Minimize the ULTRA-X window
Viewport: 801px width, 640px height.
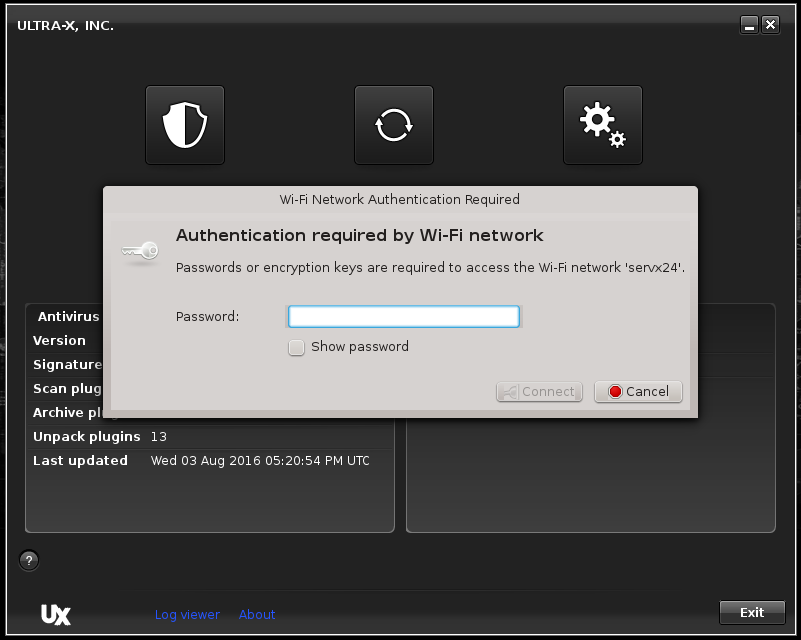point(750,25)
